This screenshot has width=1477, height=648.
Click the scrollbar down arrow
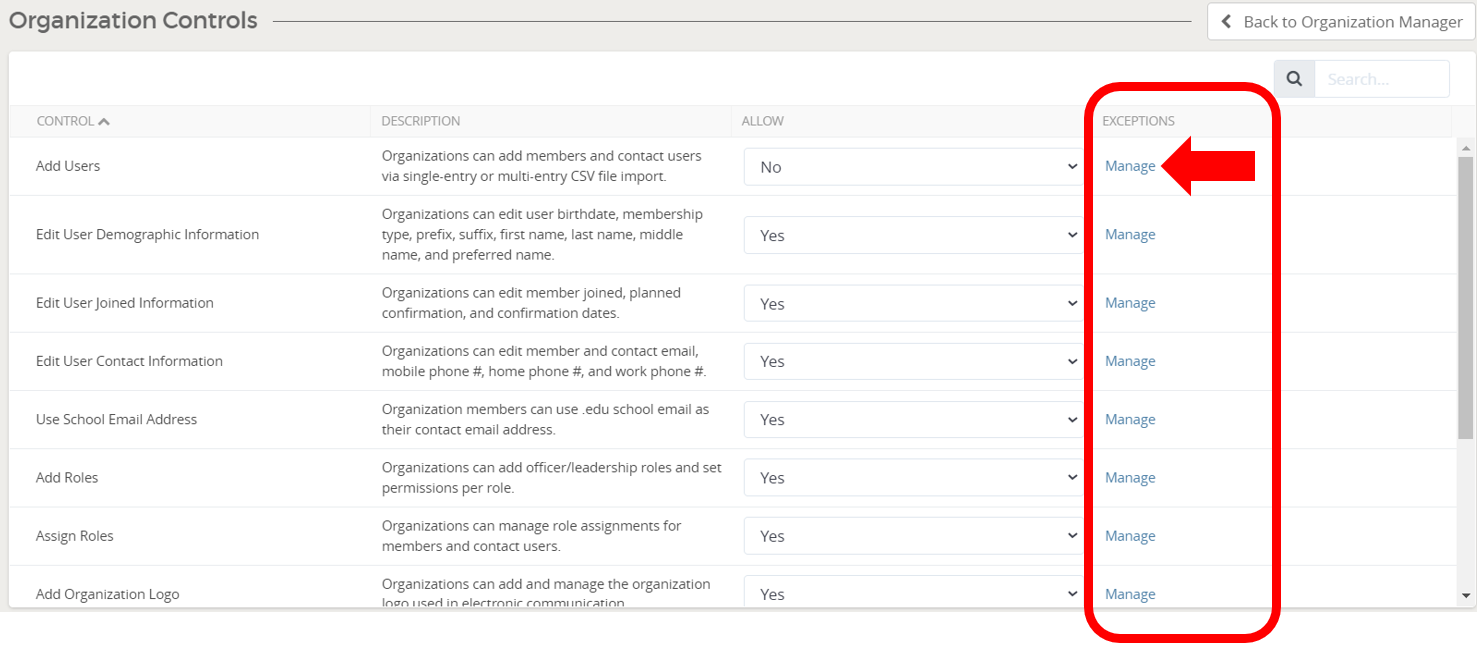1464,594
